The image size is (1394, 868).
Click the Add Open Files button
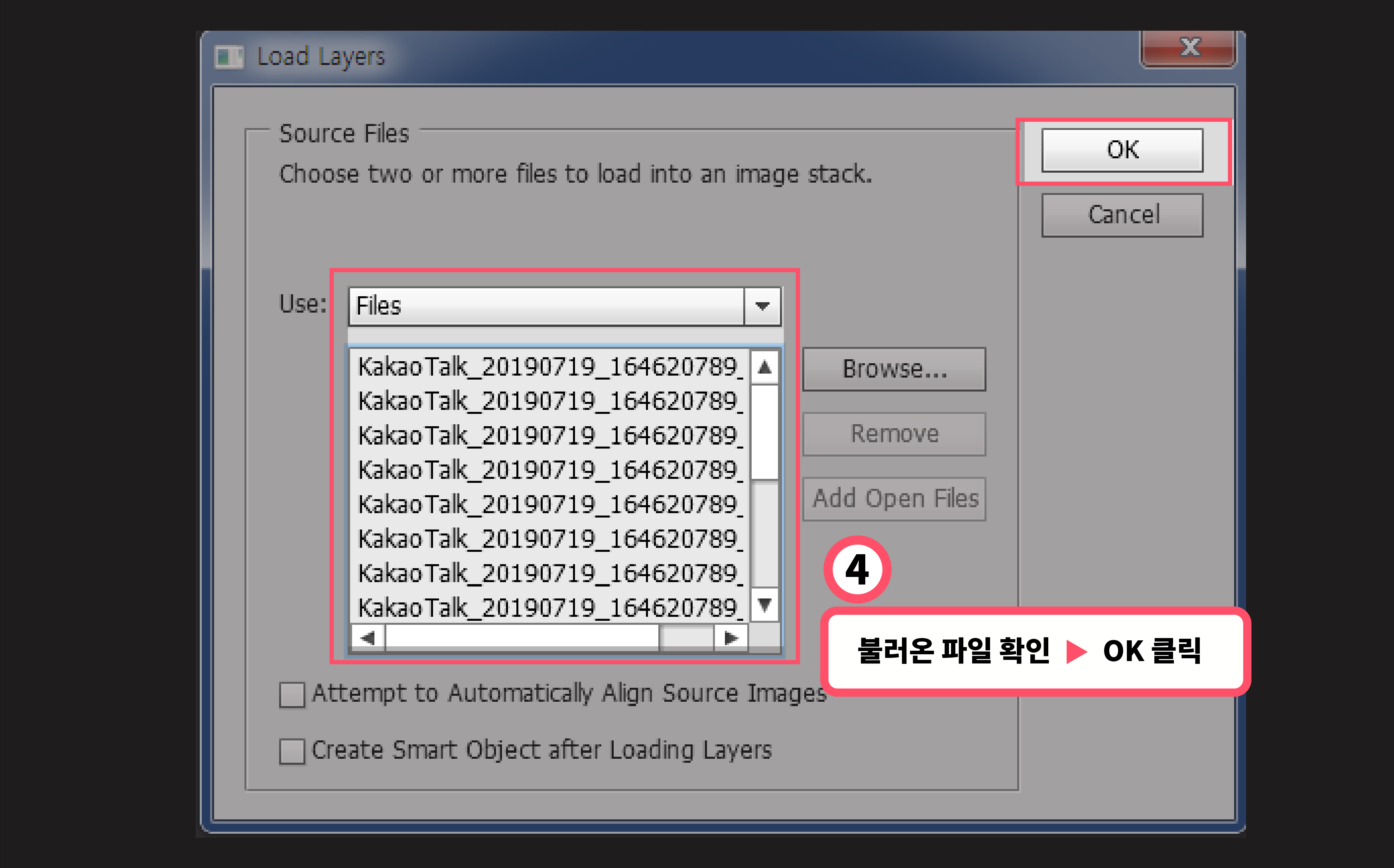[x=893, y=499]
